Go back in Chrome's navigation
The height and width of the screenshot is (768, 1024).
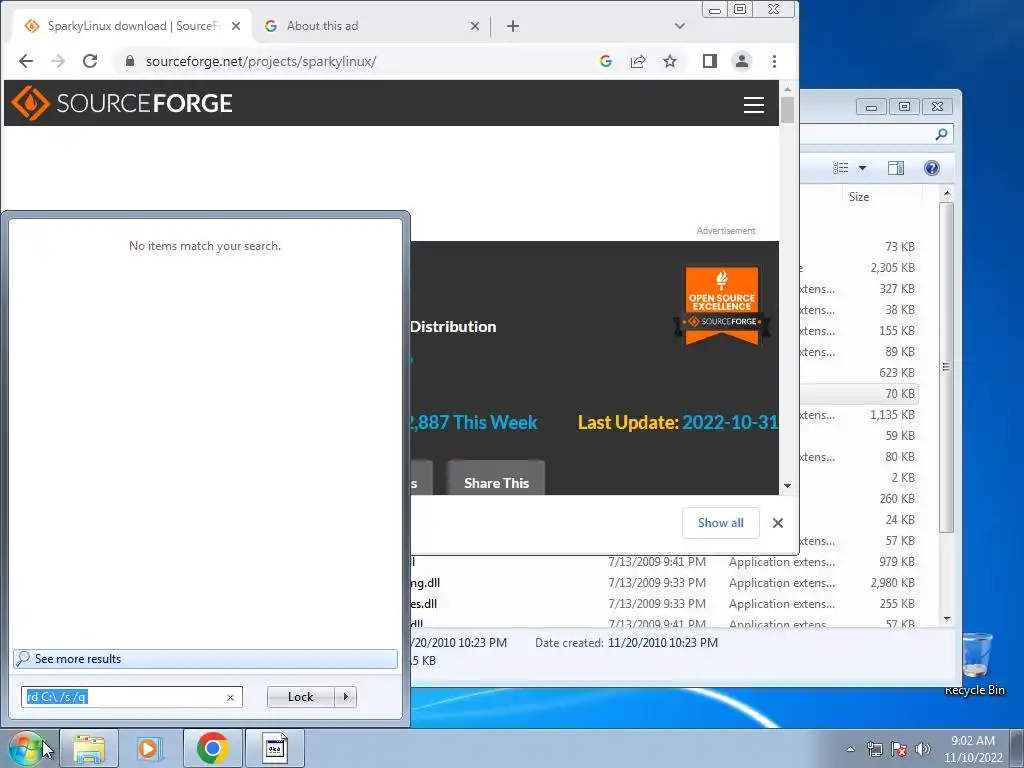pyautogui.click(x=25, y=61)
